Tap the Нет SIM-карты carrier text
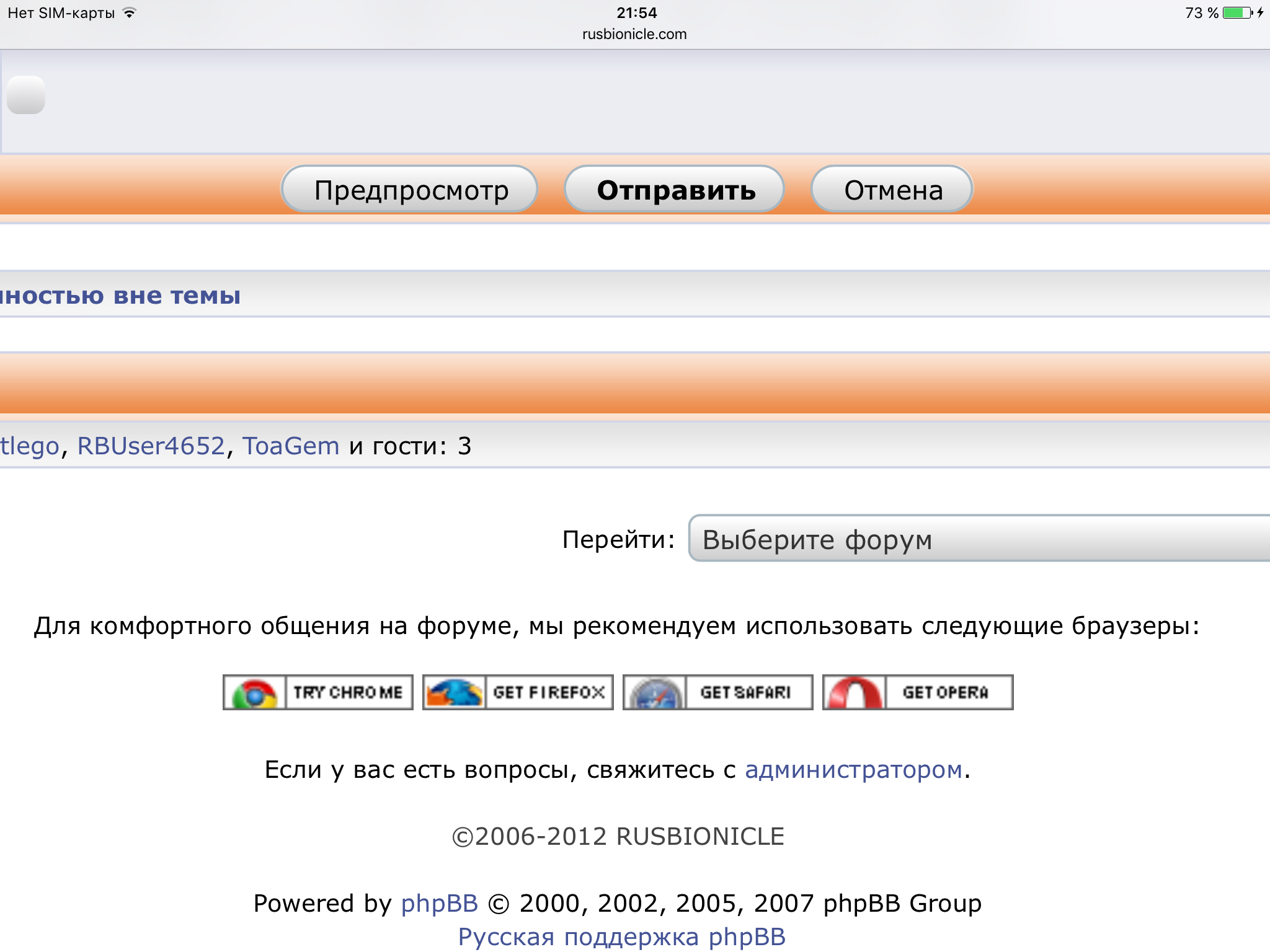This screenshot has width=1270, height=952. click(61, 12)
